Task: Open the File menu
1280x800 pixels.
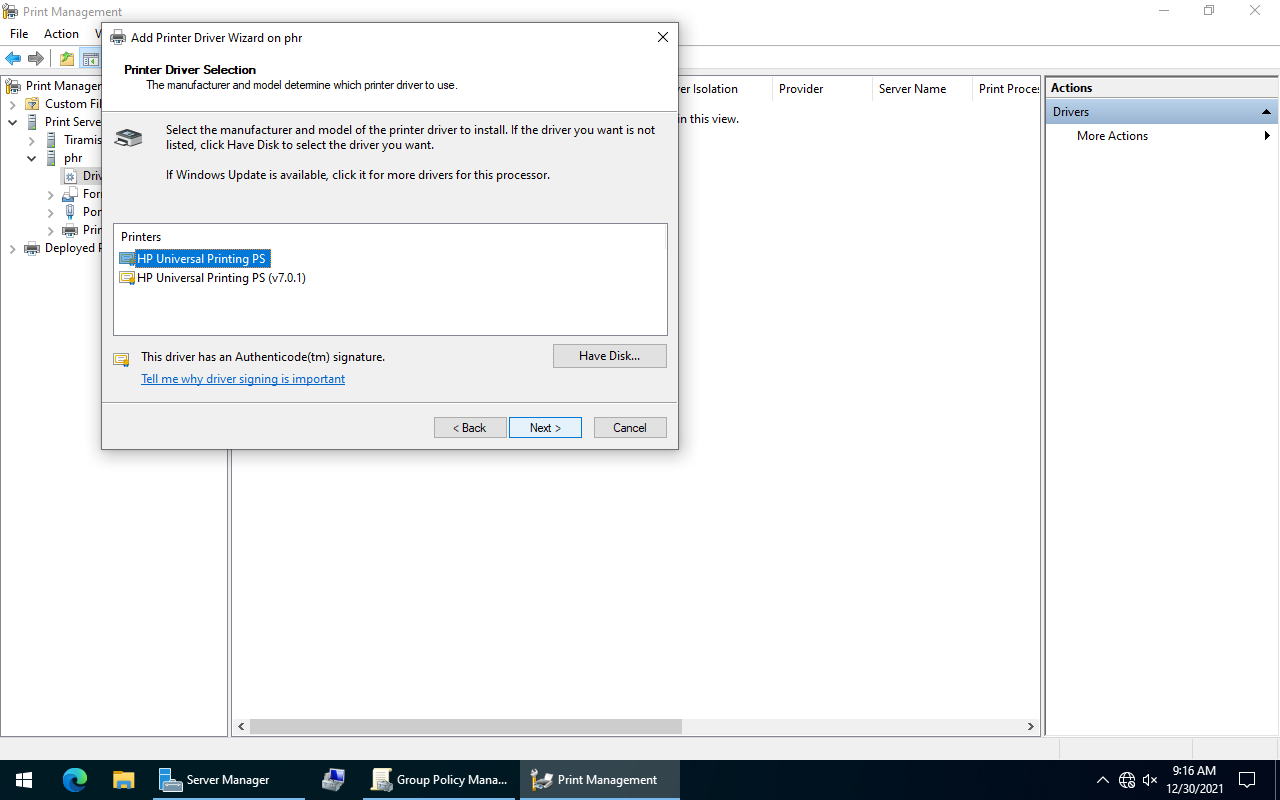Action: pos(19,34)
